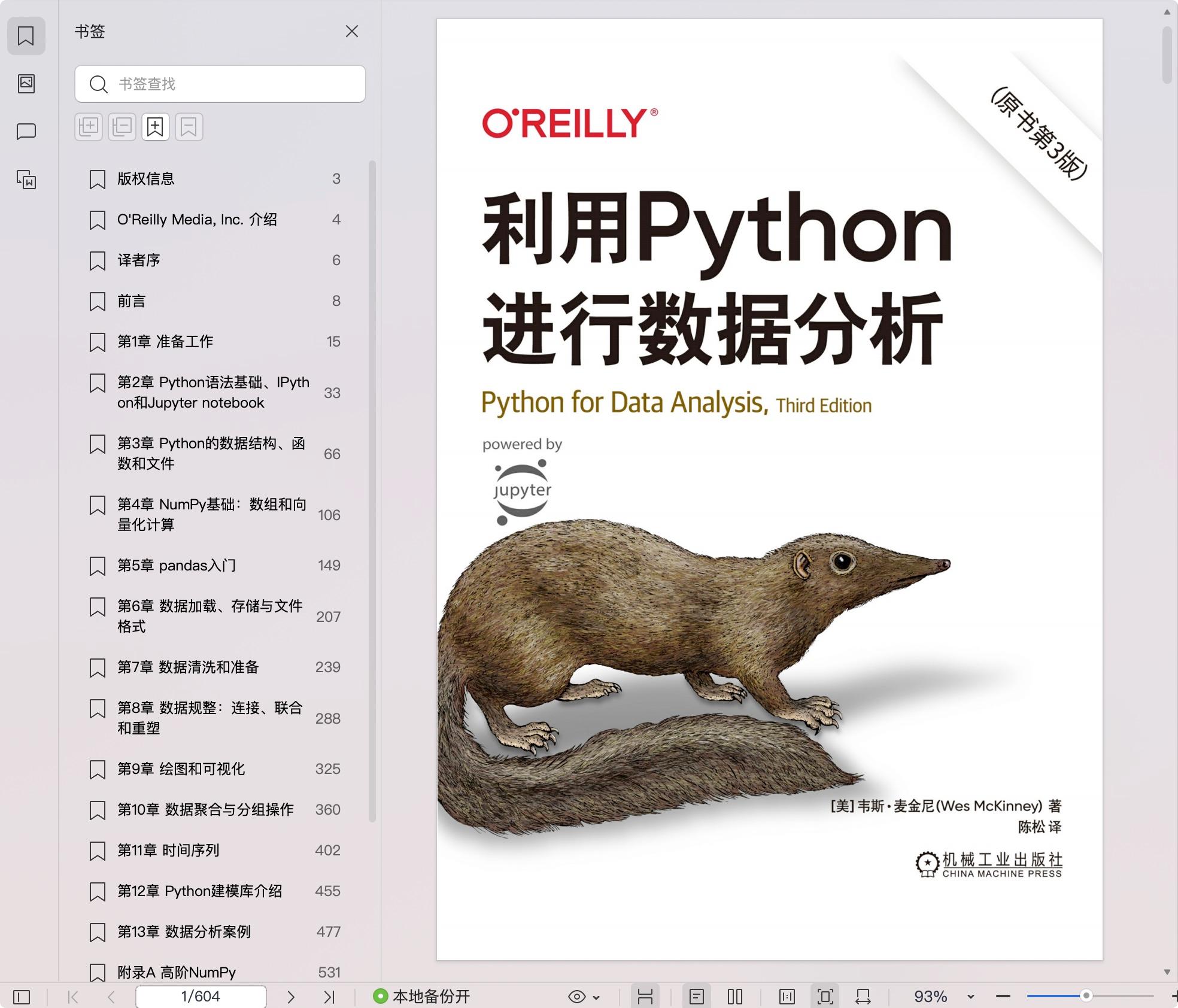Image resolution: width=1178 pixels, height=1008 pixels.
Task: Click bookmark icon beside 第5章 pandas入门
Action: pos(97,566)
